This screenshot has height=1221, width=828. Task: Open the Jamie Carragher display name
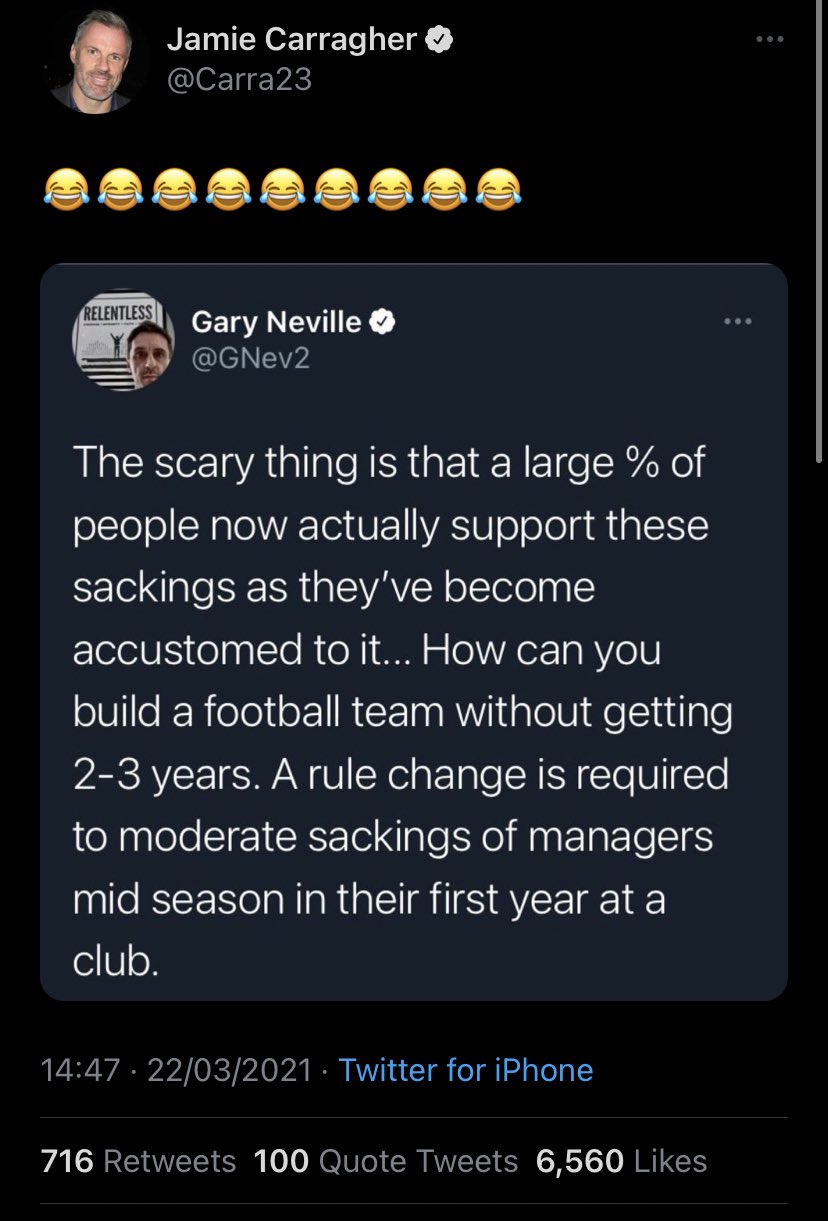point(293,39)
